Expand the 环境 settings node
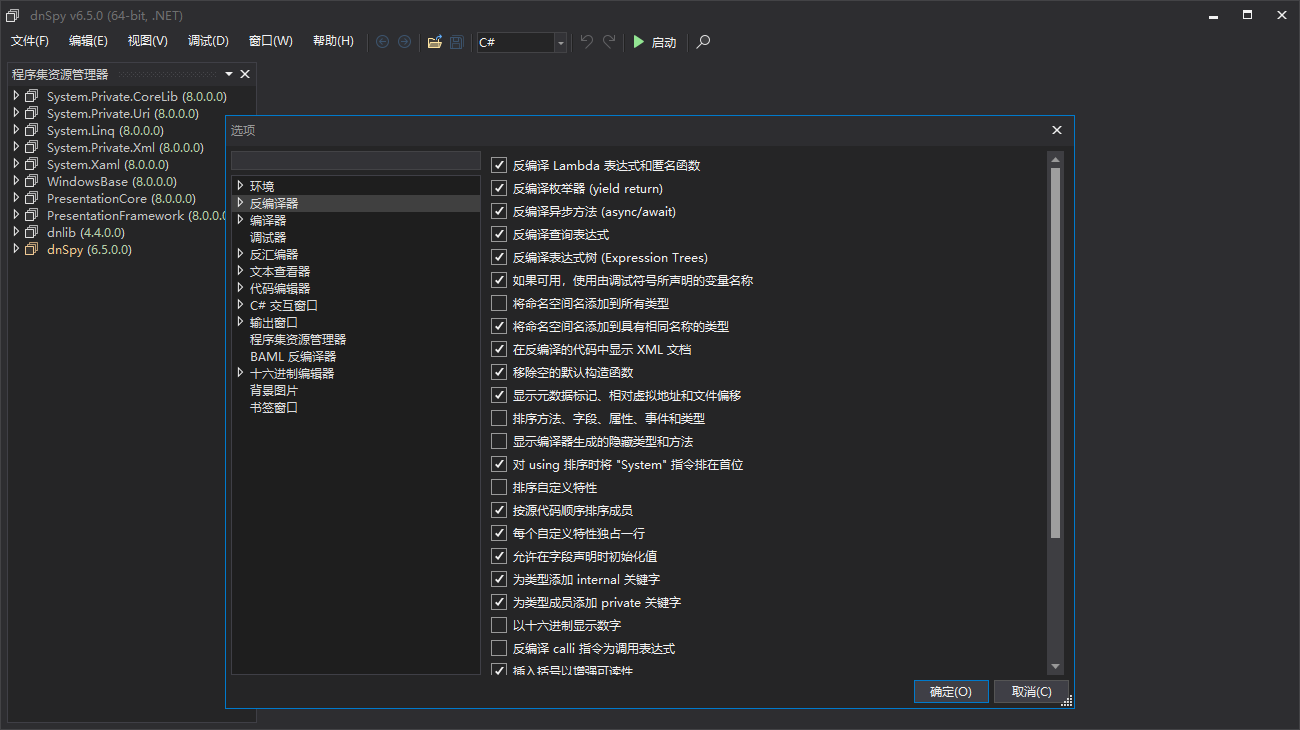Screen dimensions: 1300x730 click(x=240, y=184)
